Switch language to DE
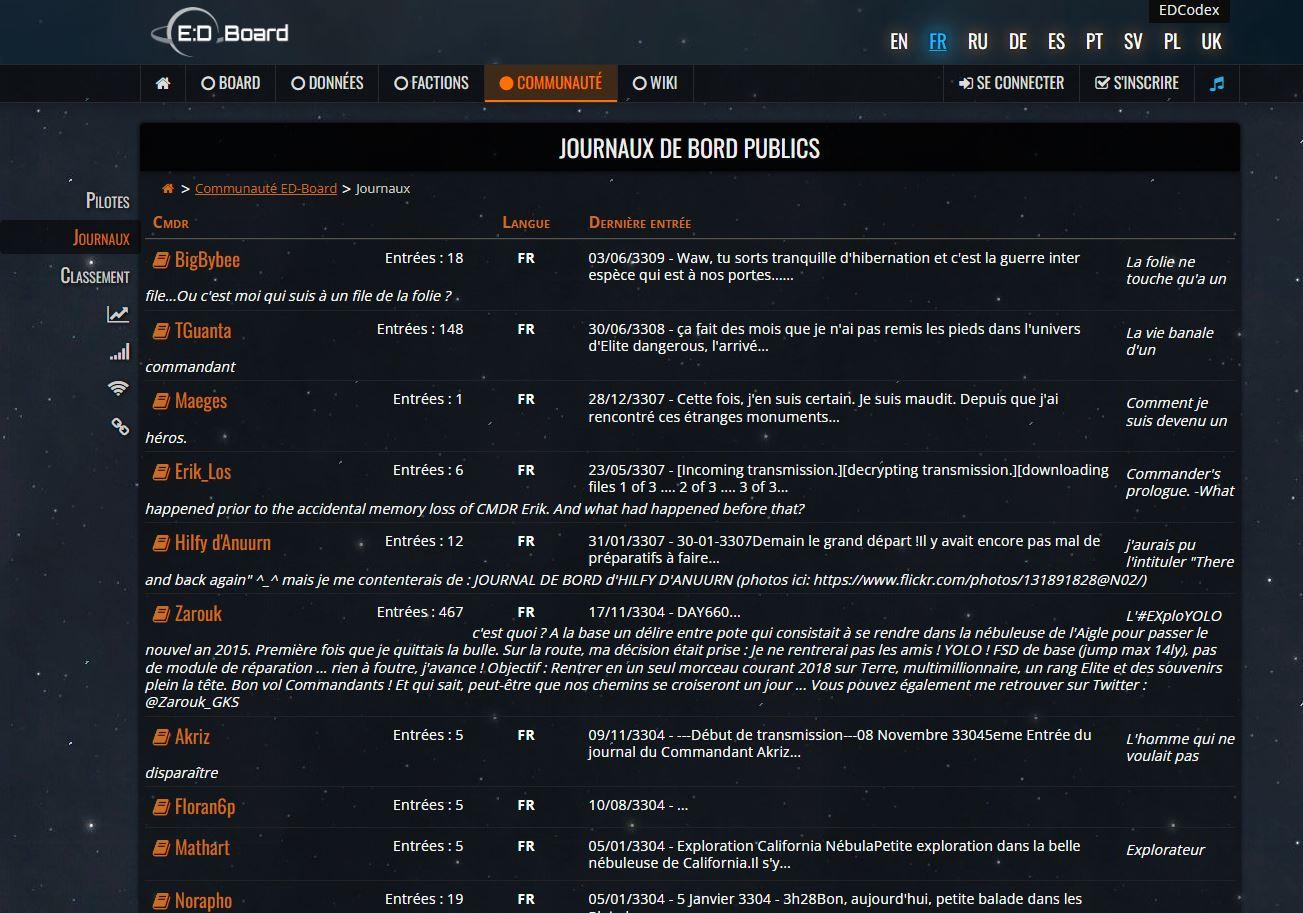The width and height of the screenshot is (1303, 913). coord(1018,41)
